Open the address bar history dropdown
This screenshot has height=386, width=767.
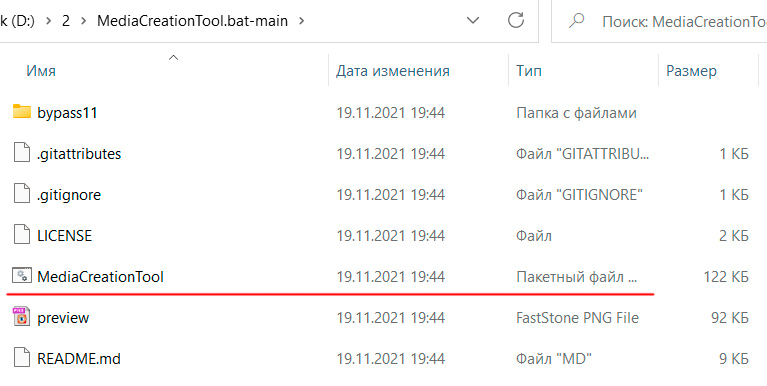click(x=473, y=21)
